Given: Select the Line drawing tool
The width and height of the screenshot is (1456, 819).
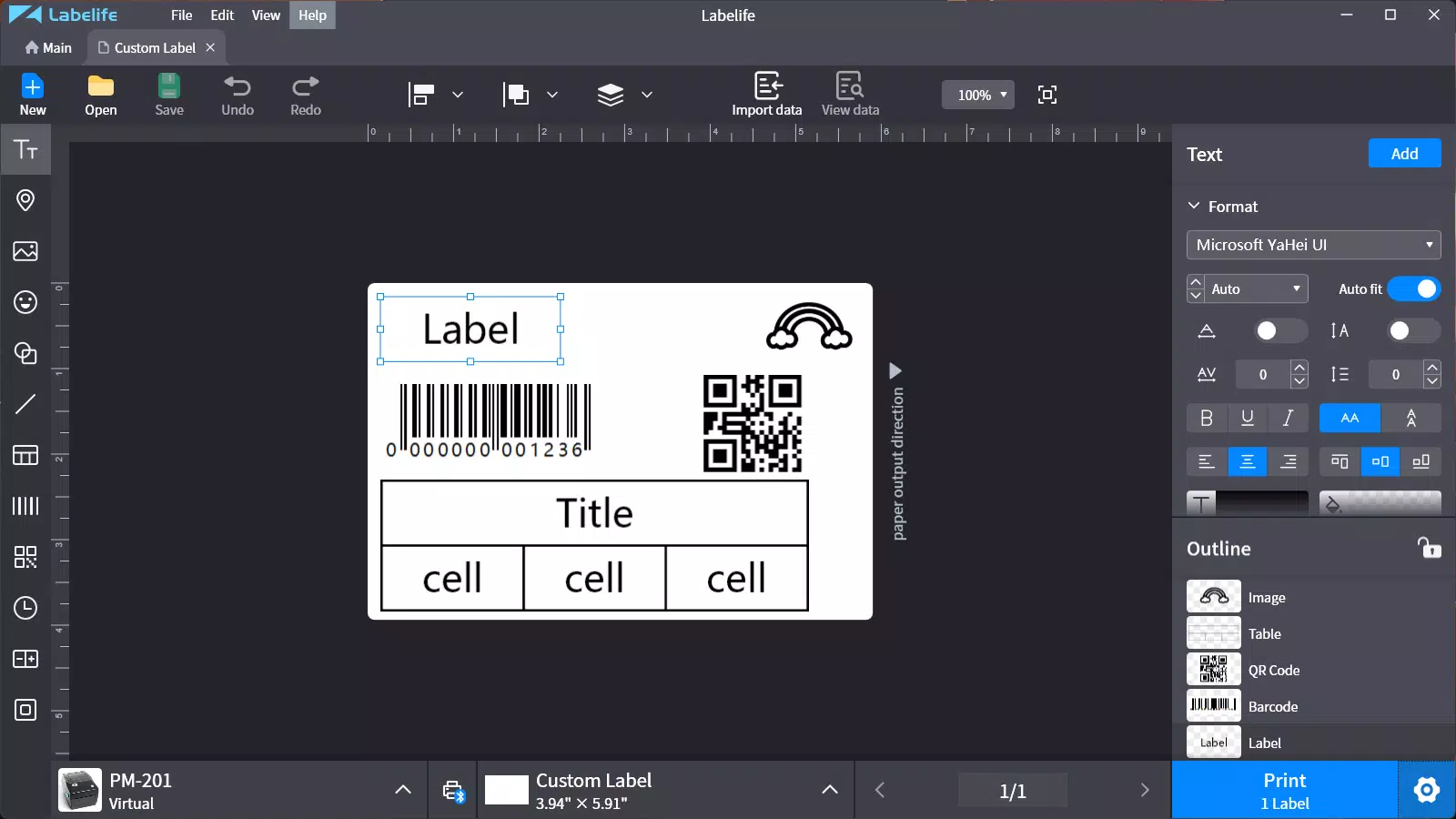Looking at the screenshot, I should point(25,404).
